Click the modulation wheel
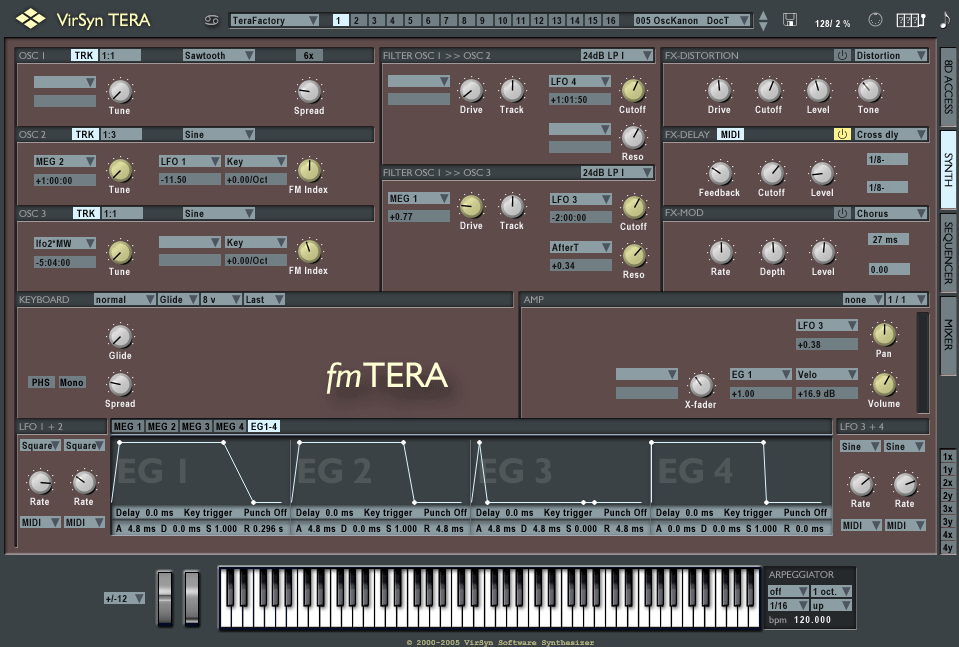The width and height of the screenshot is (959, 647). [x=192, y=597]
